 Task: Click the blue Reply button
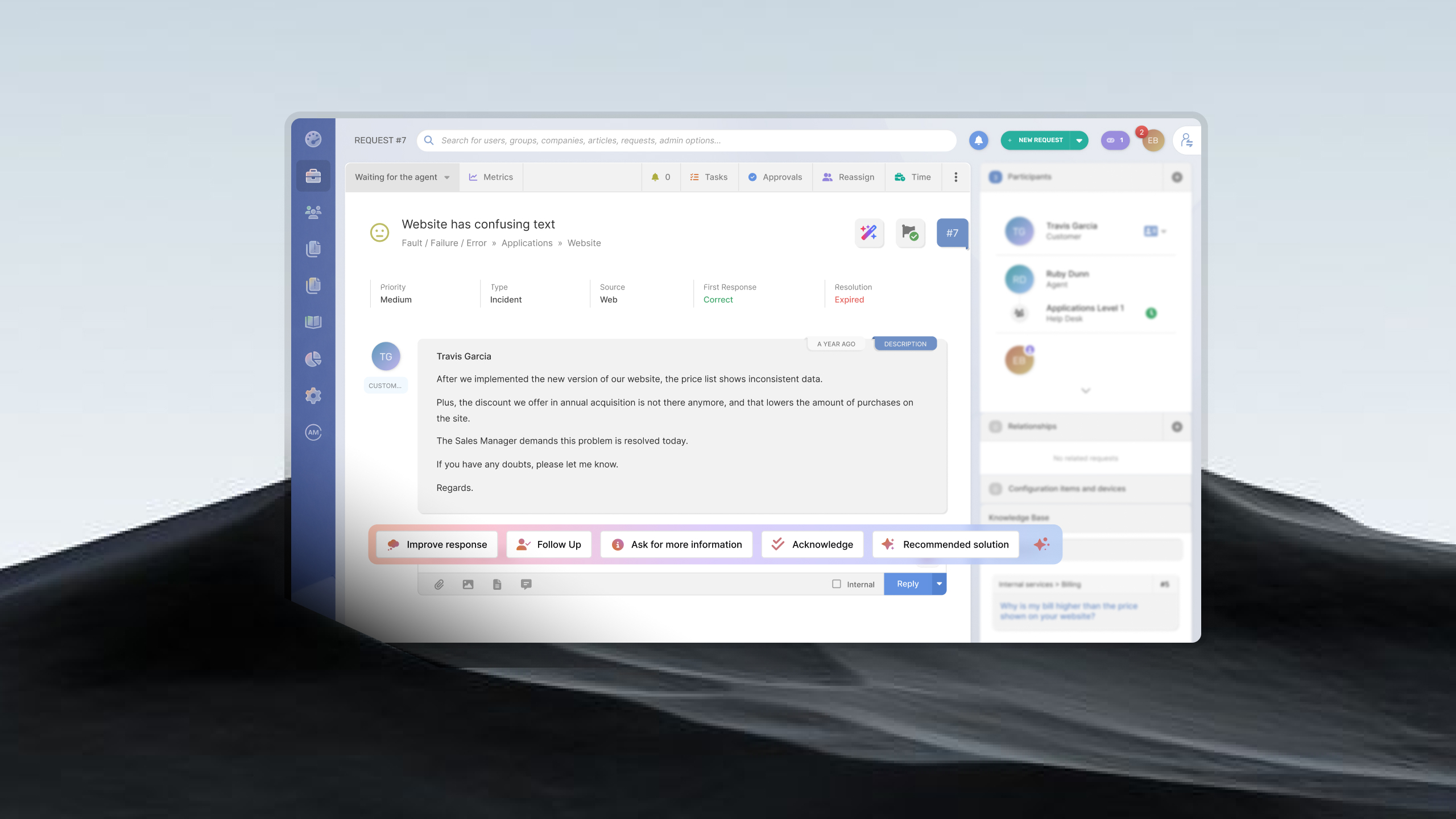[x=908, y=584]
